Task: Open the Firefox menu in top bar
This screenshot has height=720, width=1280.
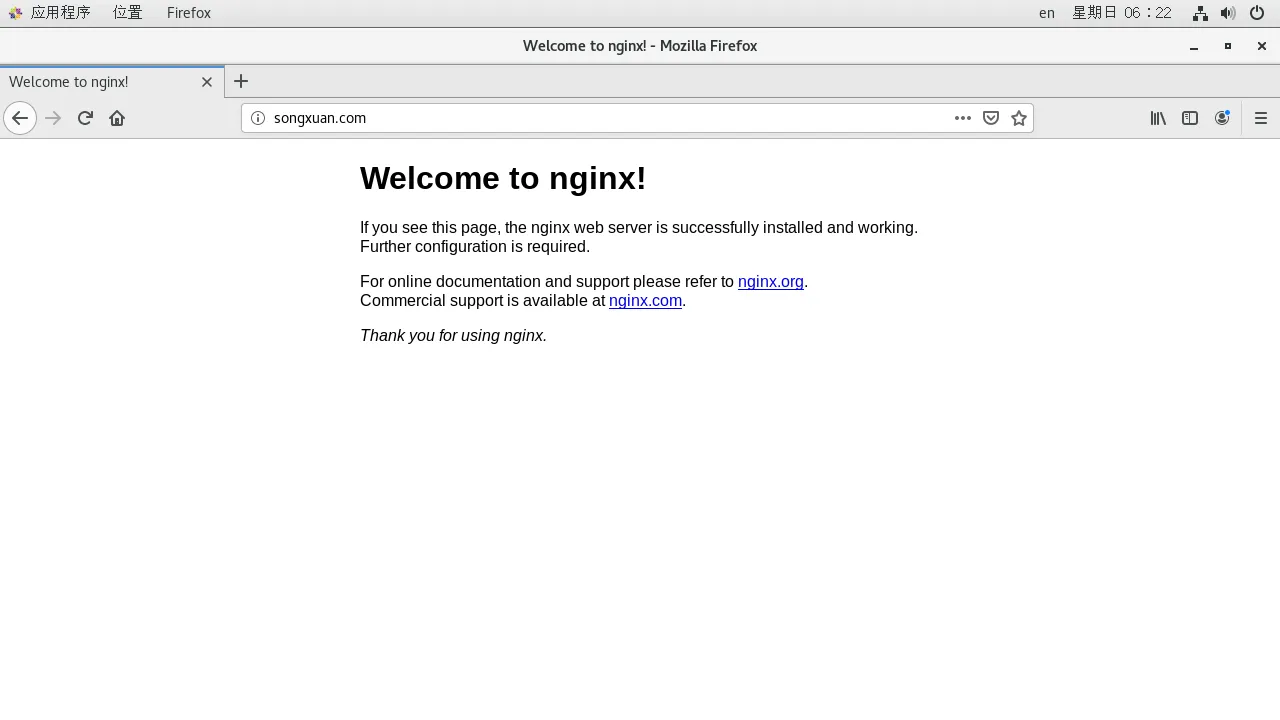Action: pos(189,13)
